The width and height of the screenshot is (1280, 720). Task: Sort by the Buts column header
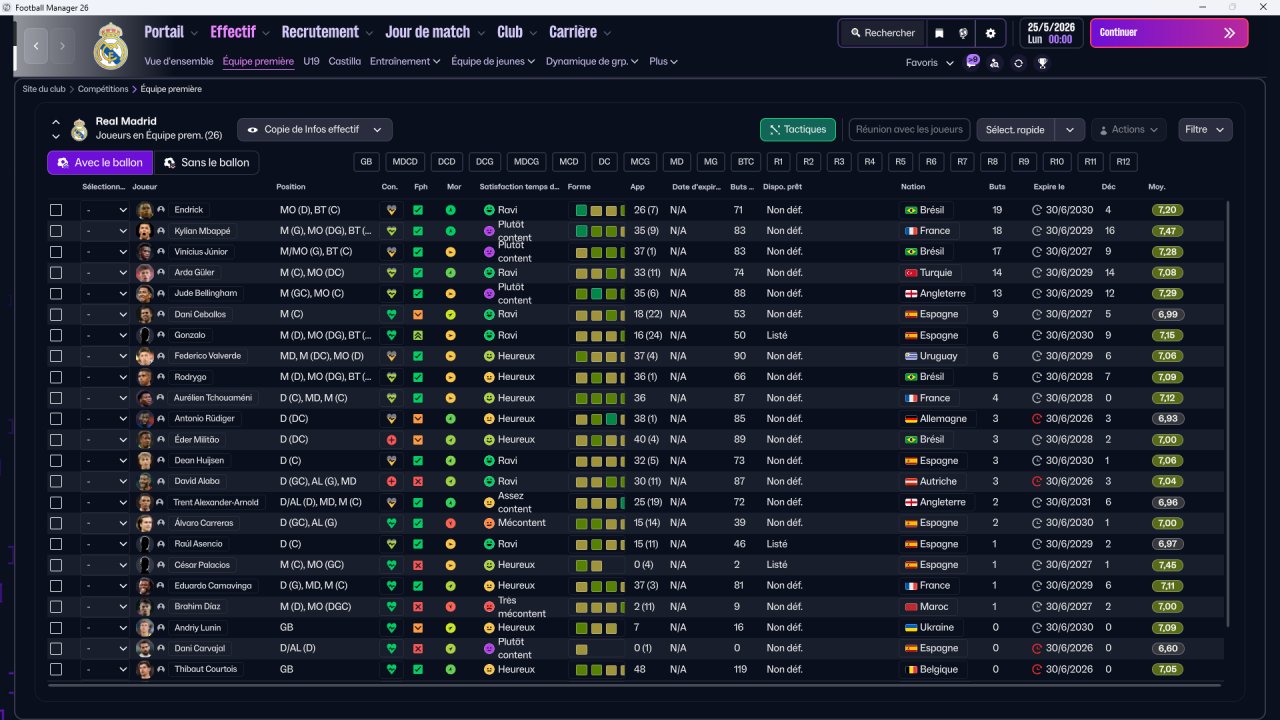[997, 187]
